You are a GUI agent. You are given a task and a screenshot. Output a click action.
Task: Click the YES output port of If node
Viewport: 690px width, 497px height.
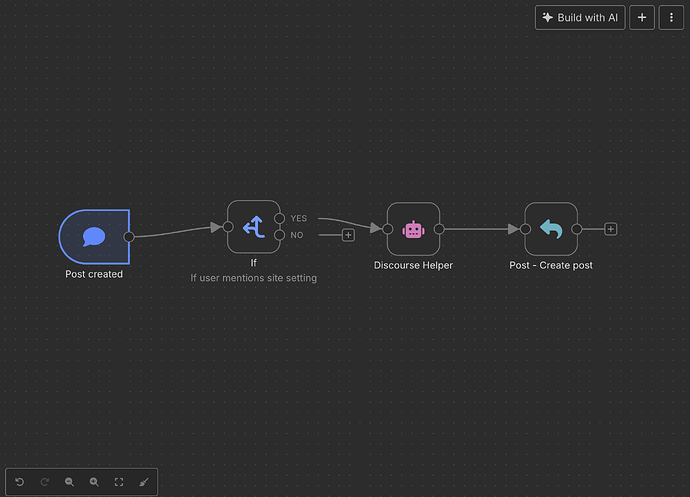click(279, 218)
